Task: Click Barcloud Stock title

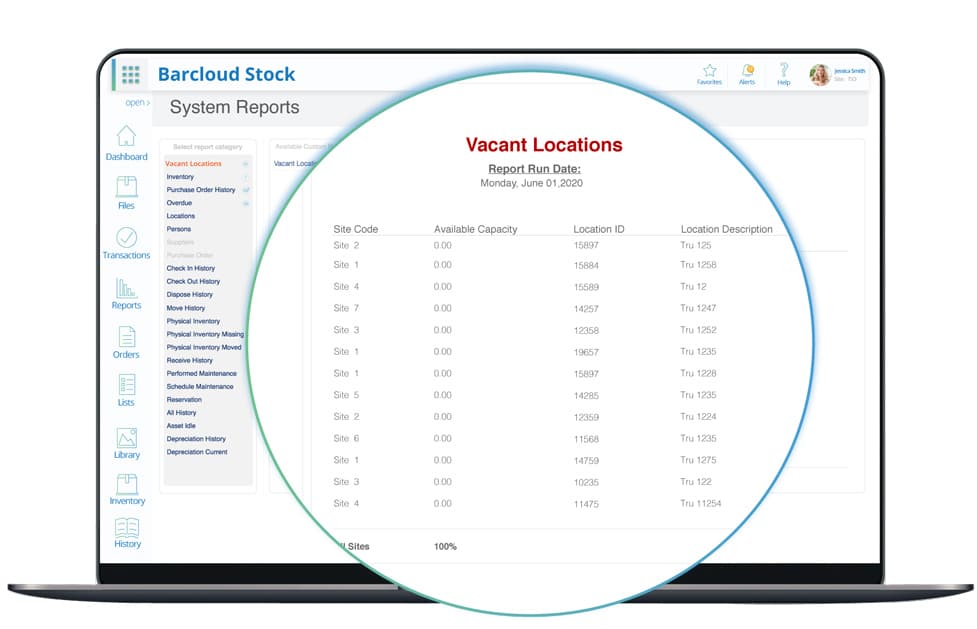Action: (226, 74)
